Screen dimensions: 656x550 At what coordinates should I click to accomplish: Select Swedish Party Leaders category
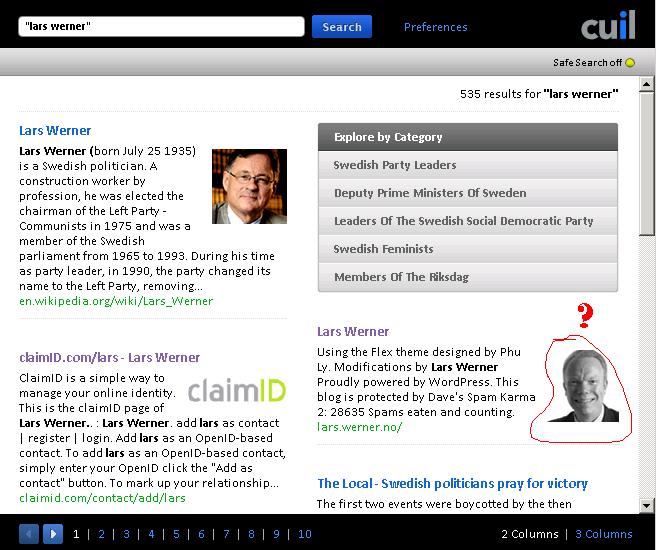(x=468, y=165)
